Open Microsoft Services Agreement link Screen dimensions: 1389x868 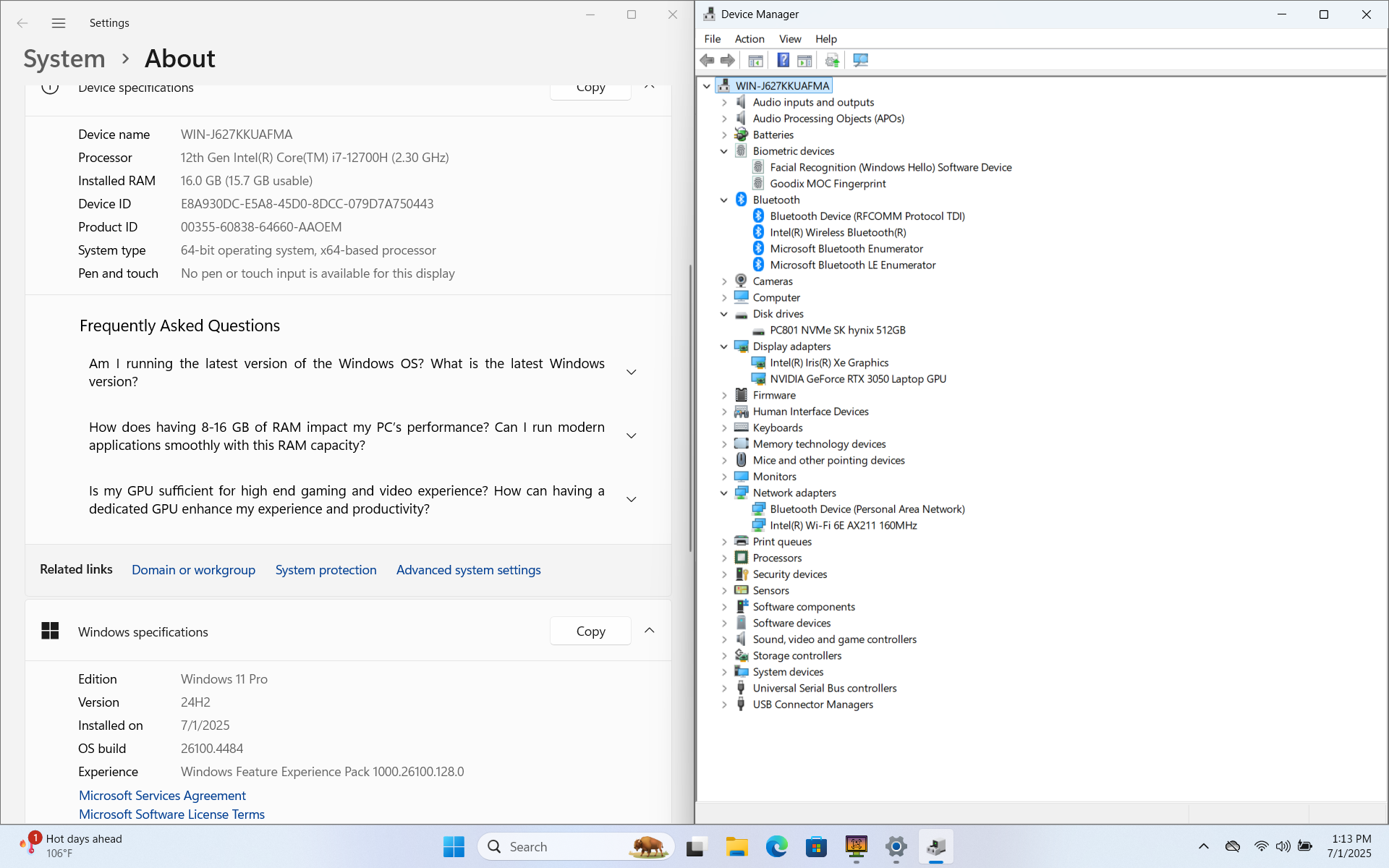(x=162, y=796)
